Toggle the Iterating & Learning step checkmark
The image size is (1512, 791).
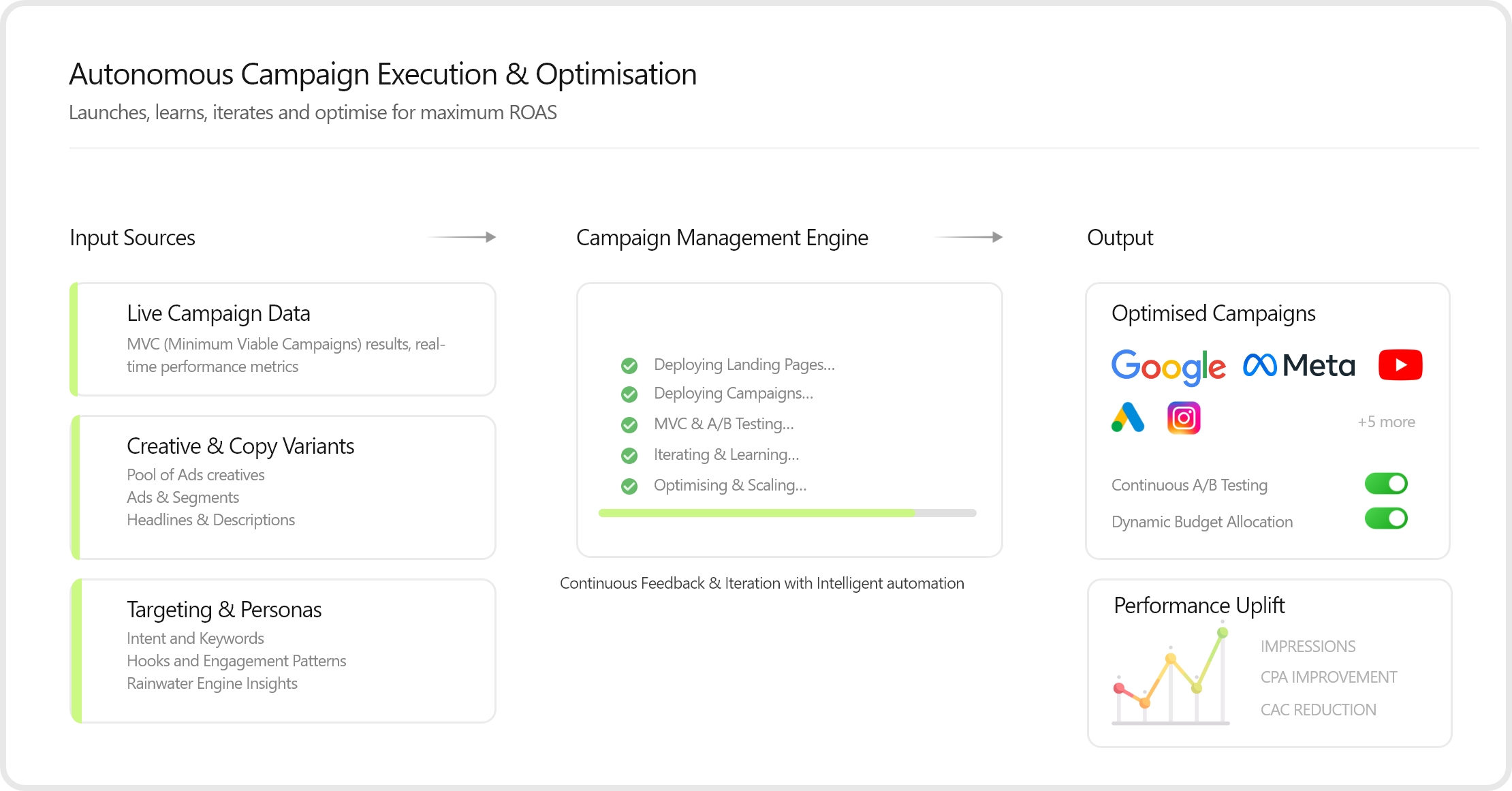628,455
